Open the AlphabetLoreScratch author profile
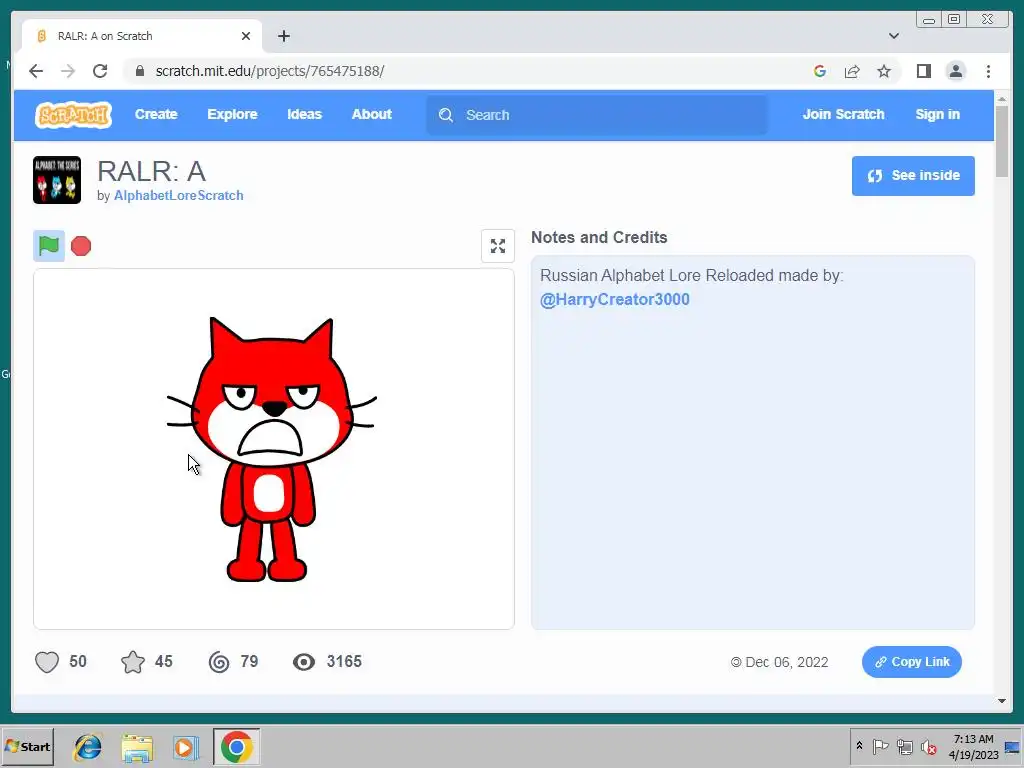This screenshot has width=1024, height=768. point(178,195)
